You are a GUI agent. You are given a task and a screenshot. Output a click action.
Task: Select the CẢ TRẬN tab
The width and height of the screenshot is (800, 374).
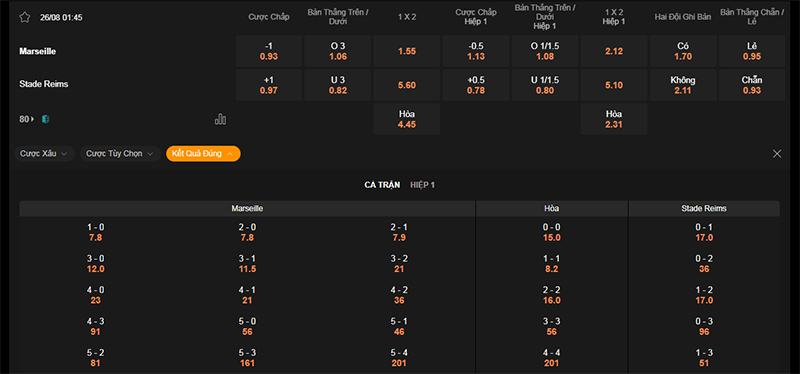tap(382, 185)
